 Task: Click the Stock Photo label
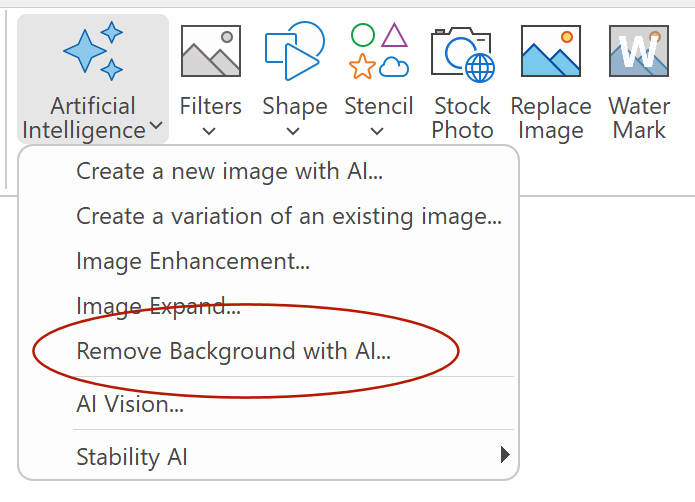(x=462, y=118)
